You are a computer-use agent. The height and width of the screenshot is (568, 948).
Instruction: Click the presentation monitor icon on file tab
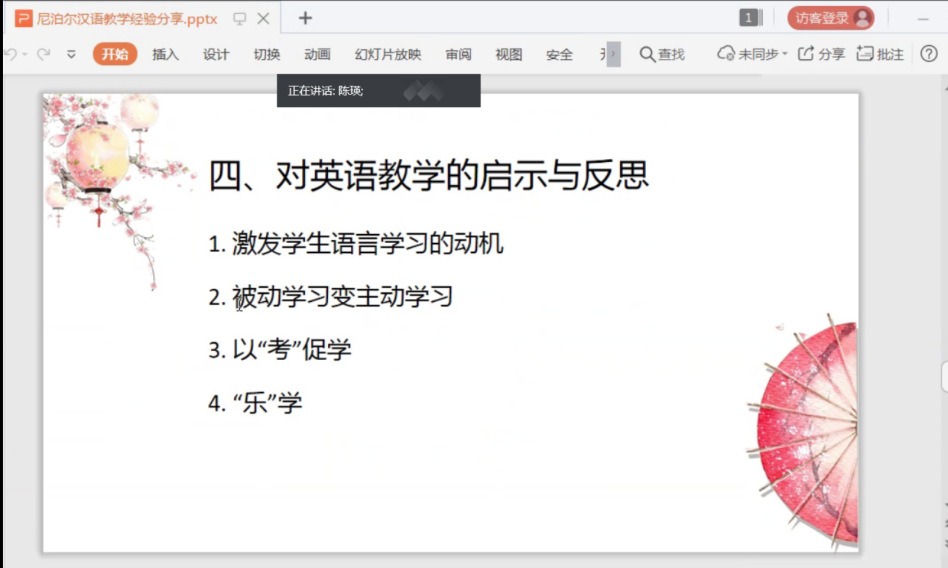pyautogui.click(x=240, y=18)
